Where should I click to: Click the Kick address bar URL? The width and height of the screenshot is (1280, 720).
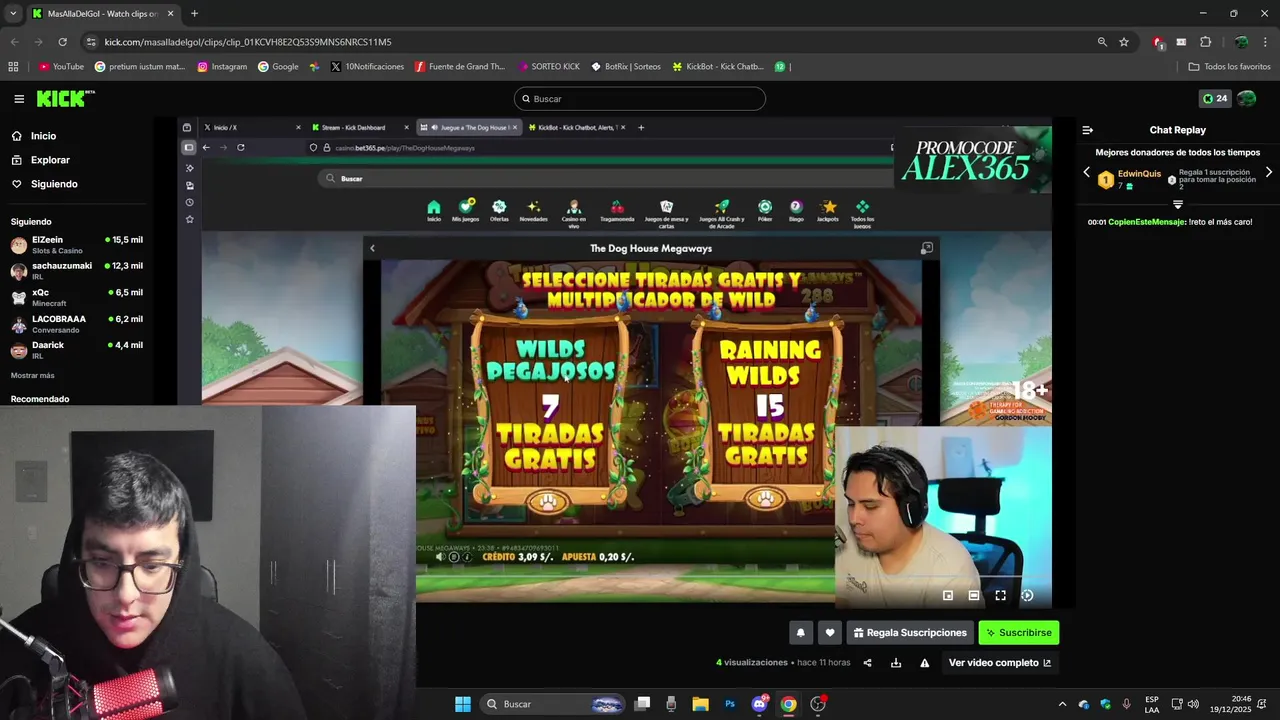point(248,42)
